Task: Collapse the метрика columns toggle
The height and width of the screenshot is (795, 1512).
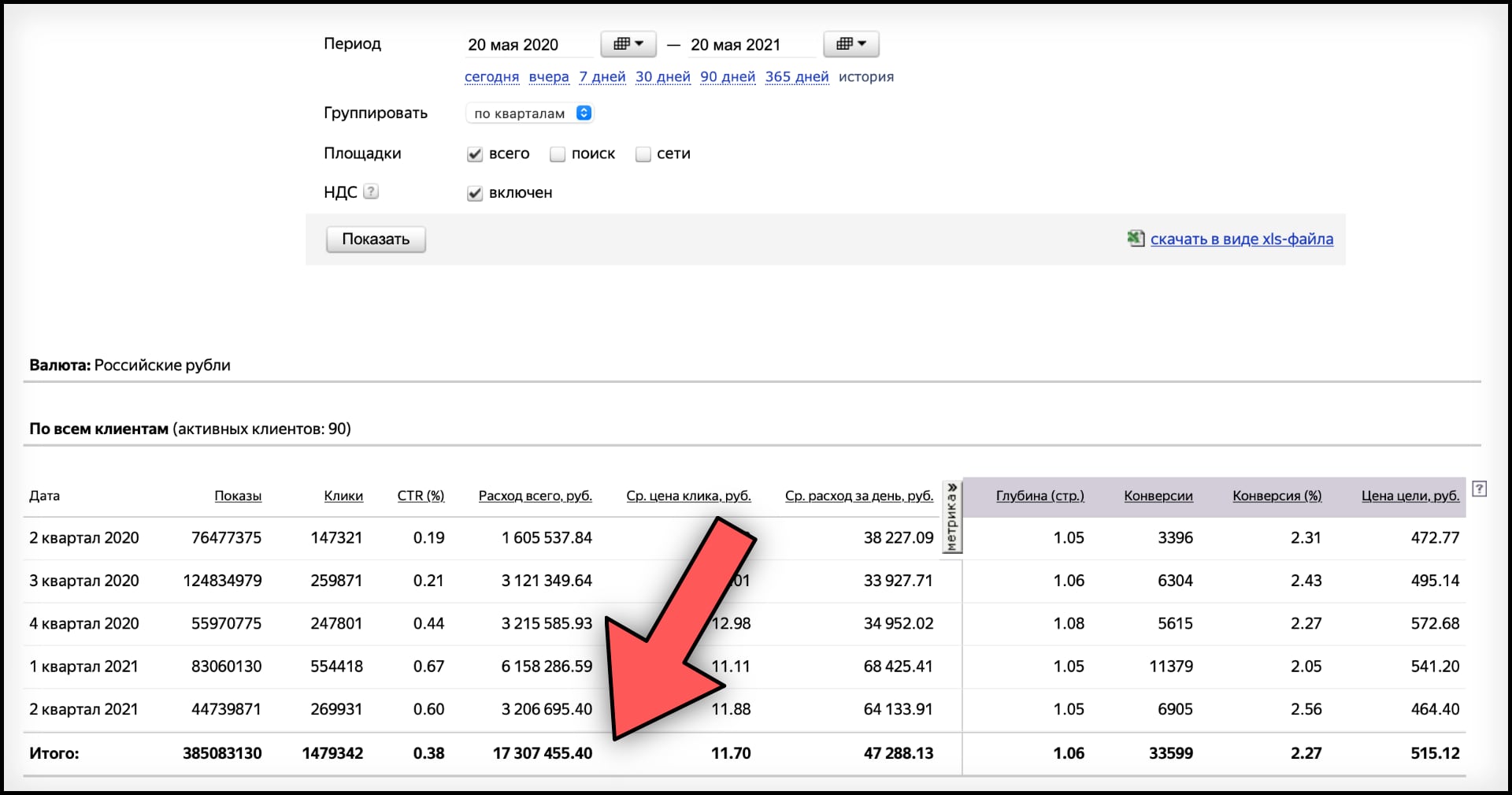Action: coord(952,517)
